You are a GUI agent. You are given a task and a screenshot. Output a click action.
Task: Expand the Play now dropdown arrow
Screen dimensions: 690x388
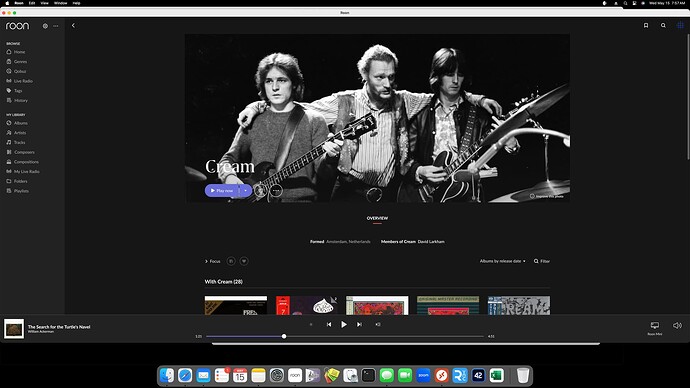point(246,190)
